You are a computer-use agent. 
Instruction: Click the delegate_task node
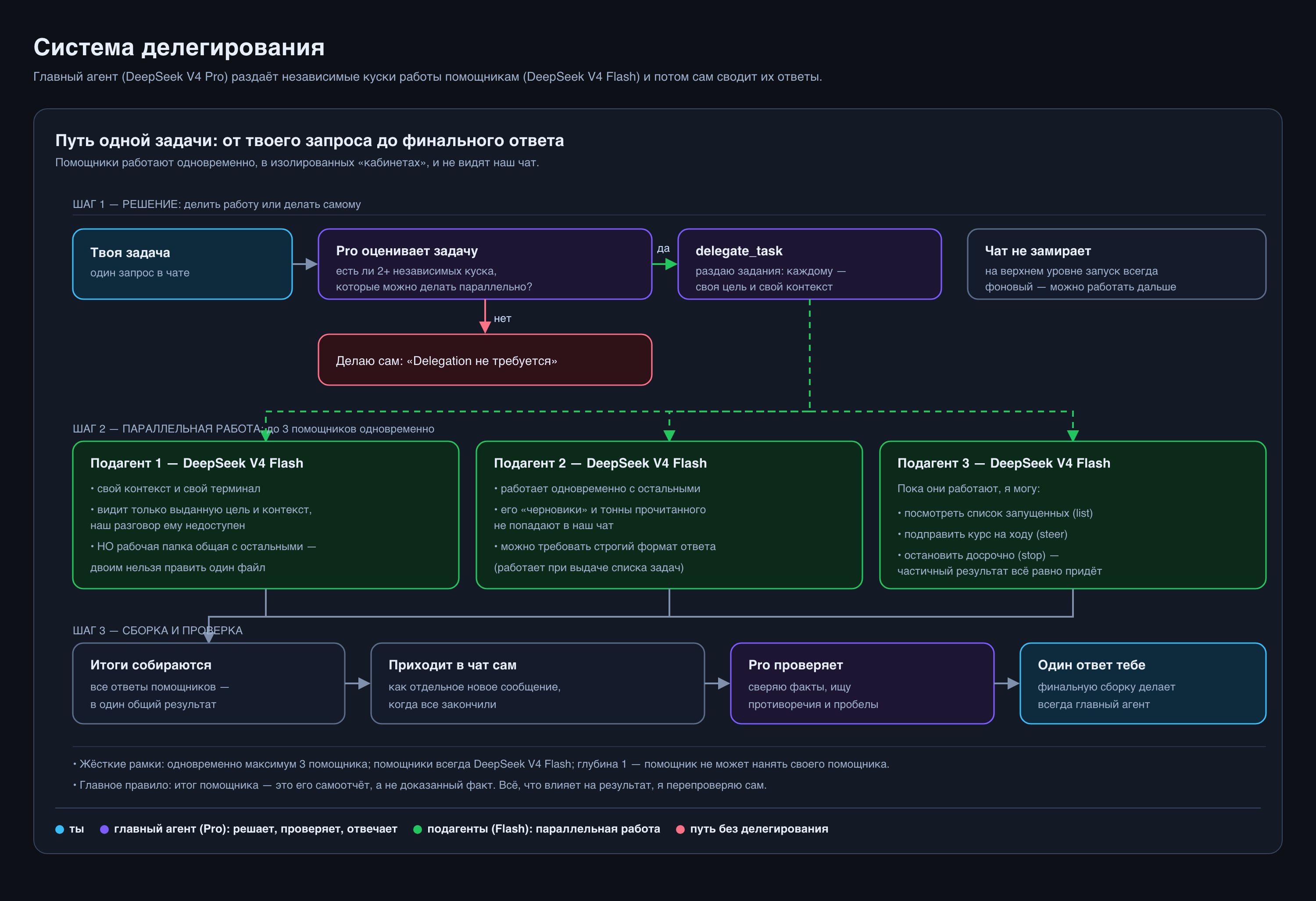pos(809,264)
